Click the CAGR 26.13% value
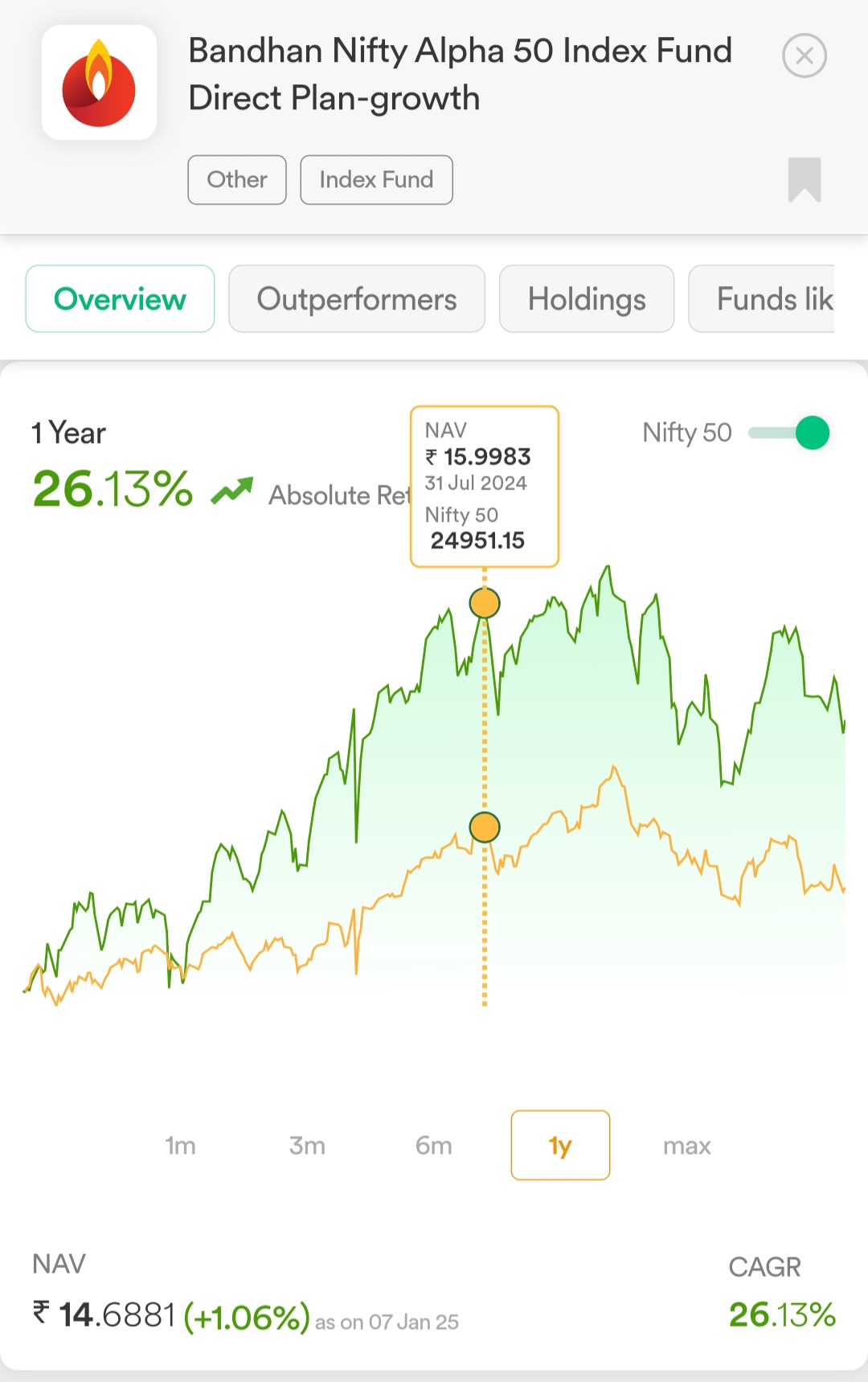Image resolution: width=868 pixels, height=1382 pixels. (x=782, y=1314)
